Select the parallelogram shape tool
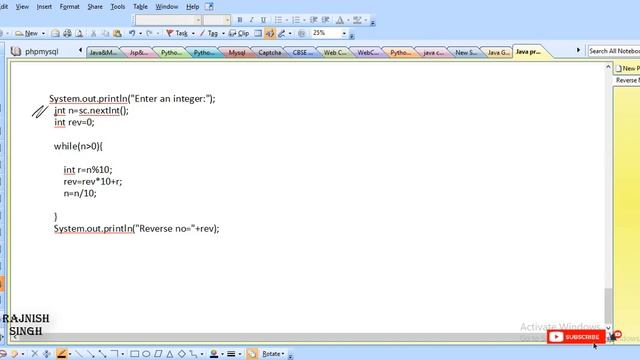The width and height of the screenshot is (640, 360). pos(158,354)
